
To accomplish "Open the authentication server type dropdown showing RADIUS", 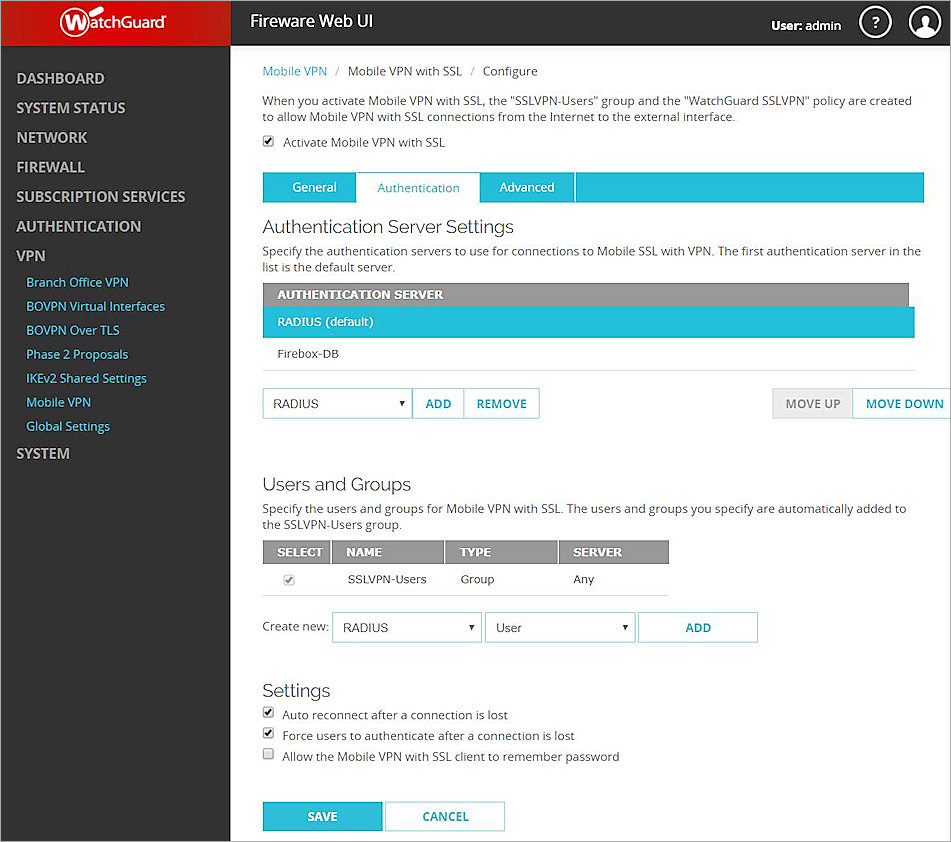I will point(336,403).
